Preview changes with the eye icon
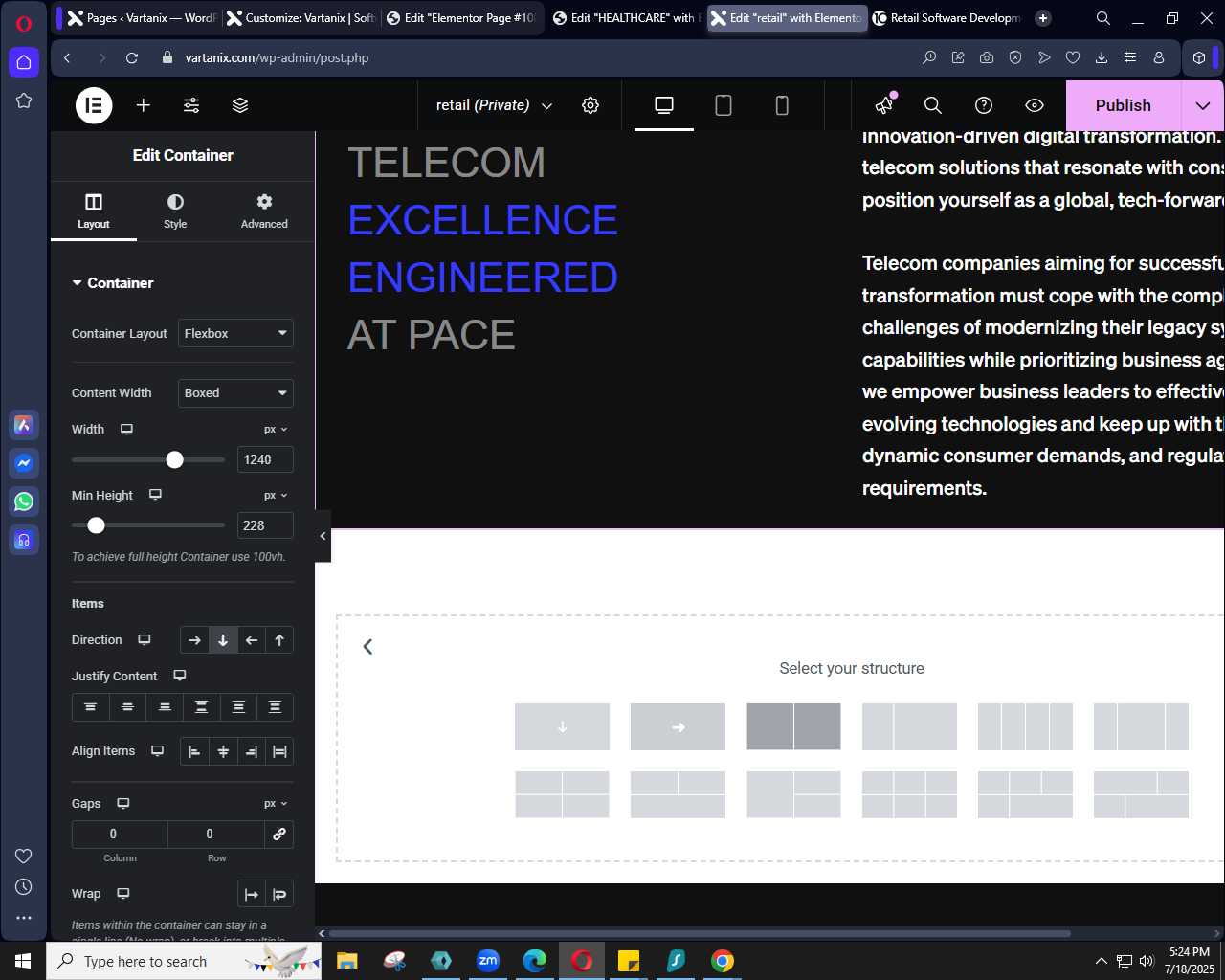This screenshot has height=980, width=1225. pos(1035,105)
